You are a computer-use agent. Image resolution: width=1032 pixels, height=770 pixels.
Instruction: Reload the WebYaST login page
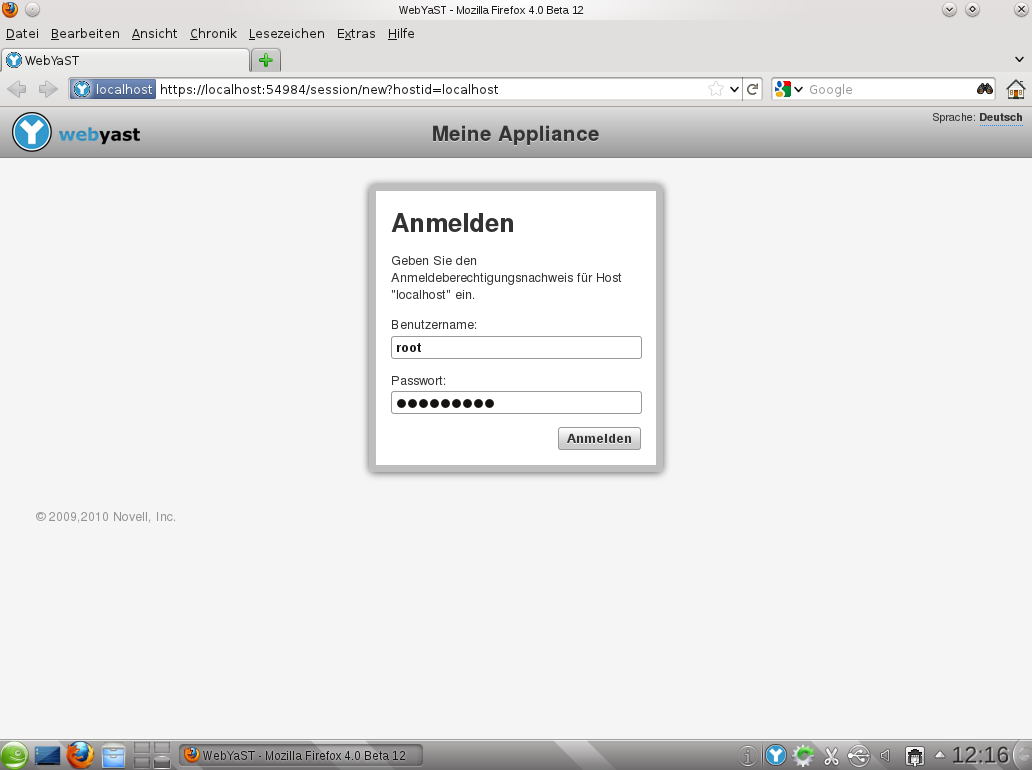tap(753, 88)
